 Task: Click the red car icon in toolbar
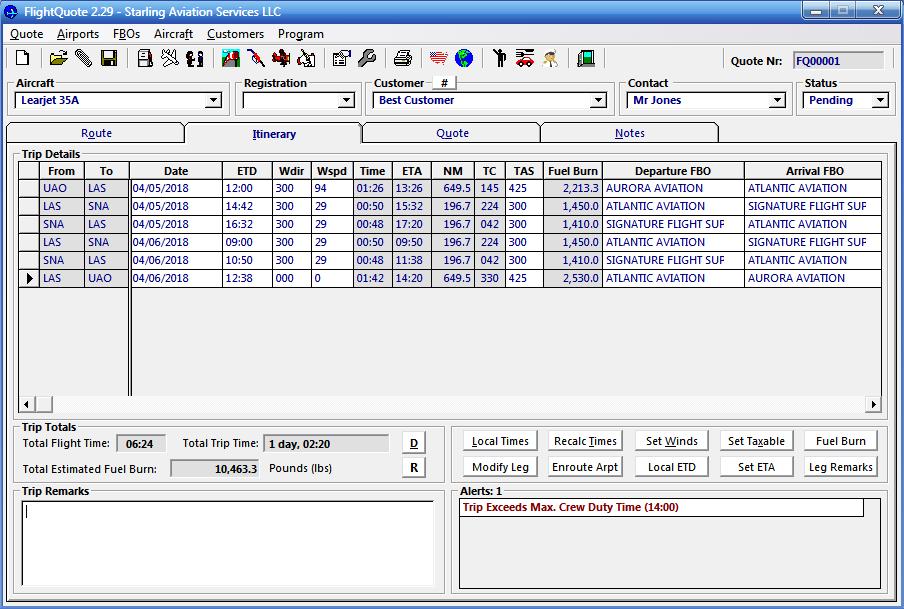(525, 59)
